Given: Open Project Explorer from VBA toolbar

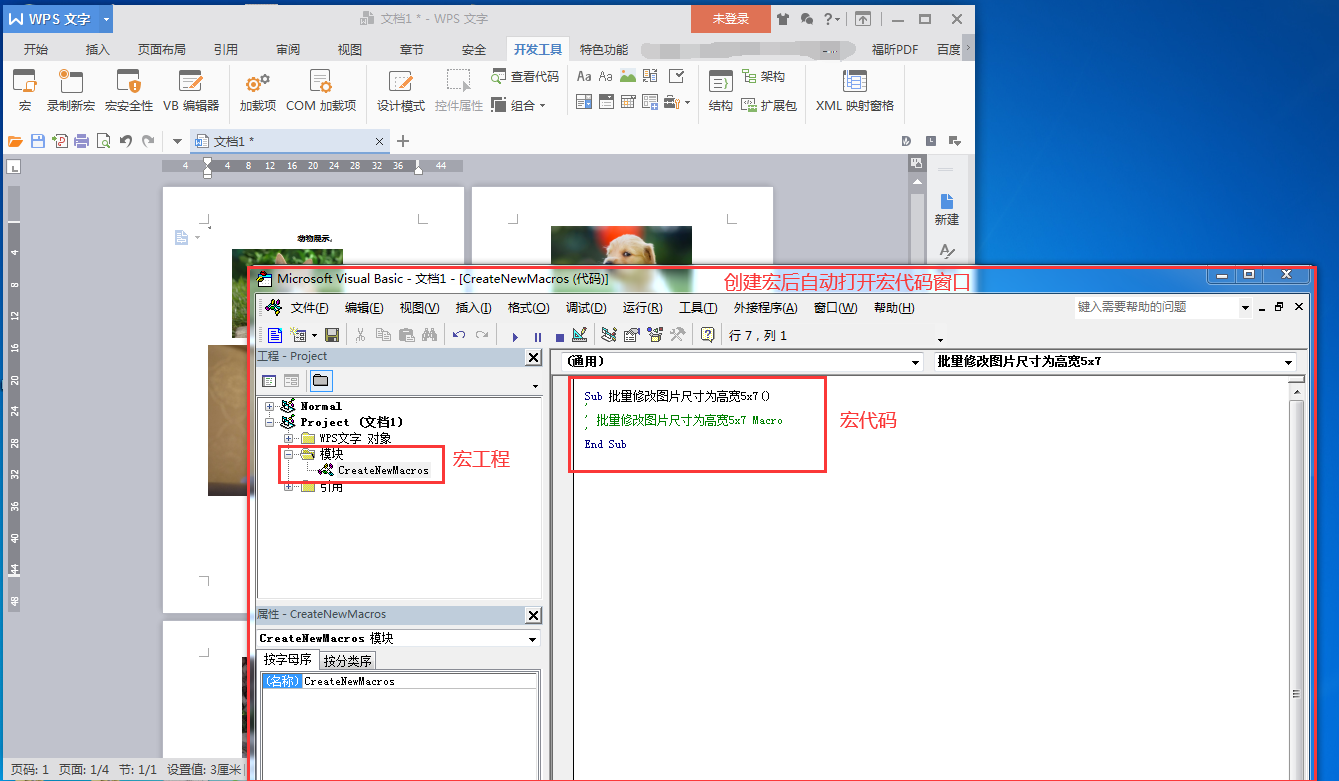Looking at the screenshot, I should pyautogui.click(x=609, y=335).
